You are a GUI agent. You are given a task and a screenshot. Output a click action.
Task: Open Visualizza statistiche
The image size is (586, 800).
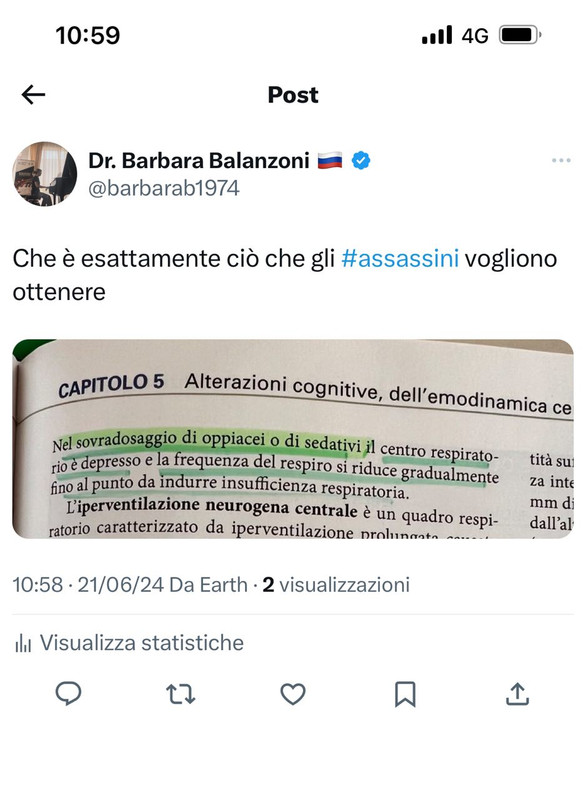tap(129, 642)
